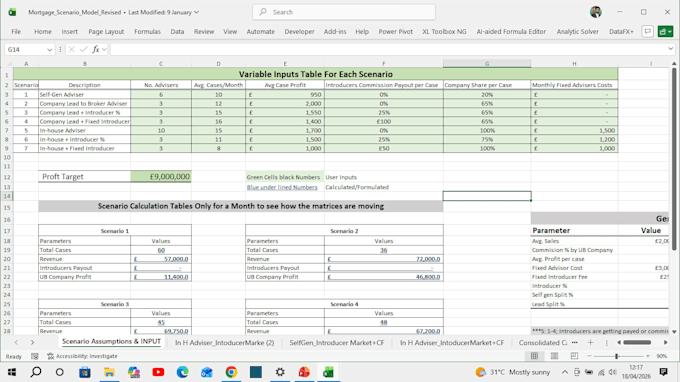Open the File menu
The height and width of the screenshot is (382, 680).
pos(16,32)
